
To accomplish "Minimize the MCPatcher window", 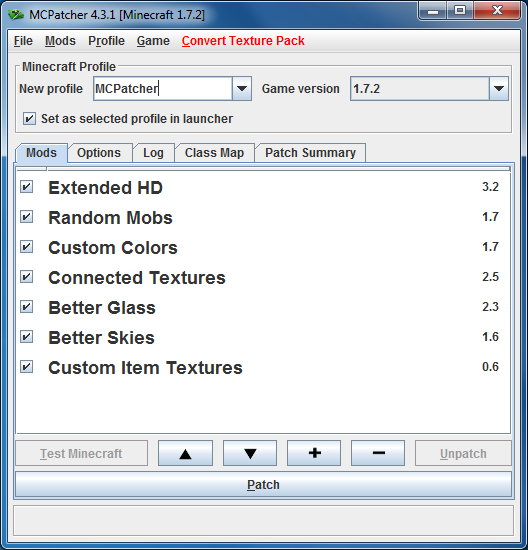I will (433, 11).
